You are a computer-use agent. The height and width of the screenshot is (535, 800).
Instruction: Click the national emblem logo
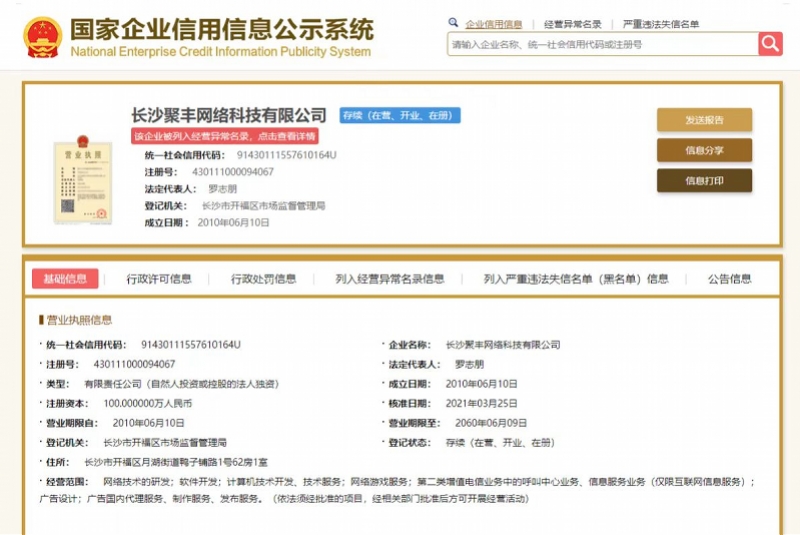click(x=43, y=37)
